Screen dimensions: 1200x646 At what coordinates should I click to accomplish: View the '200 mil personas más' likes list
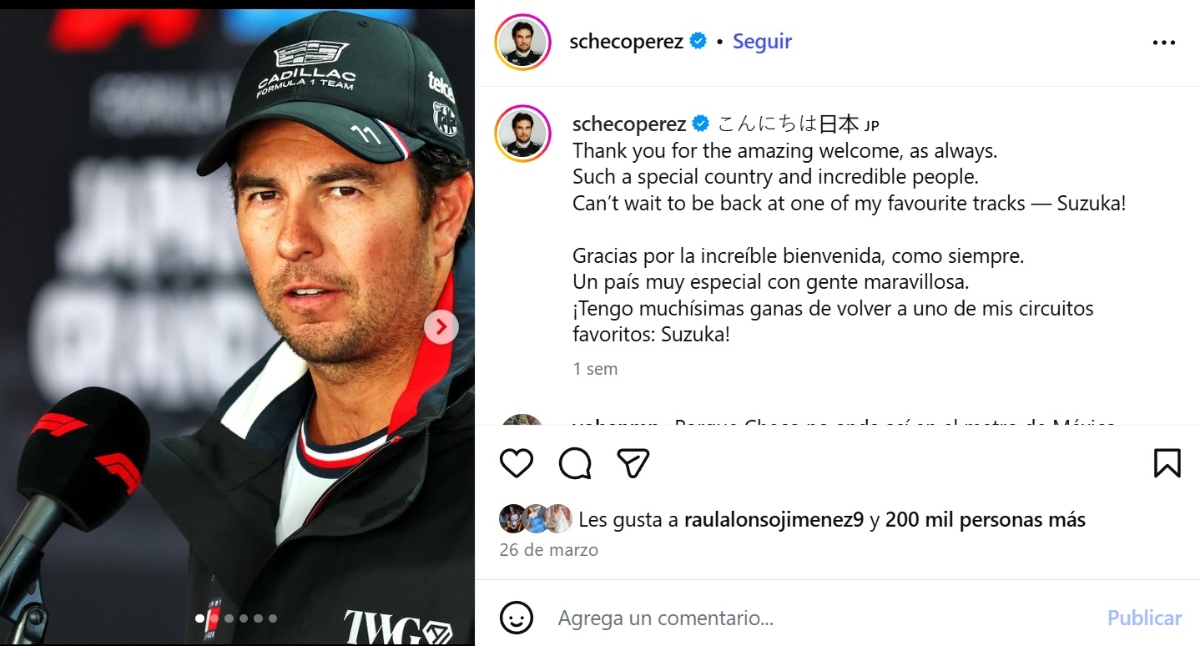(985, 520)
